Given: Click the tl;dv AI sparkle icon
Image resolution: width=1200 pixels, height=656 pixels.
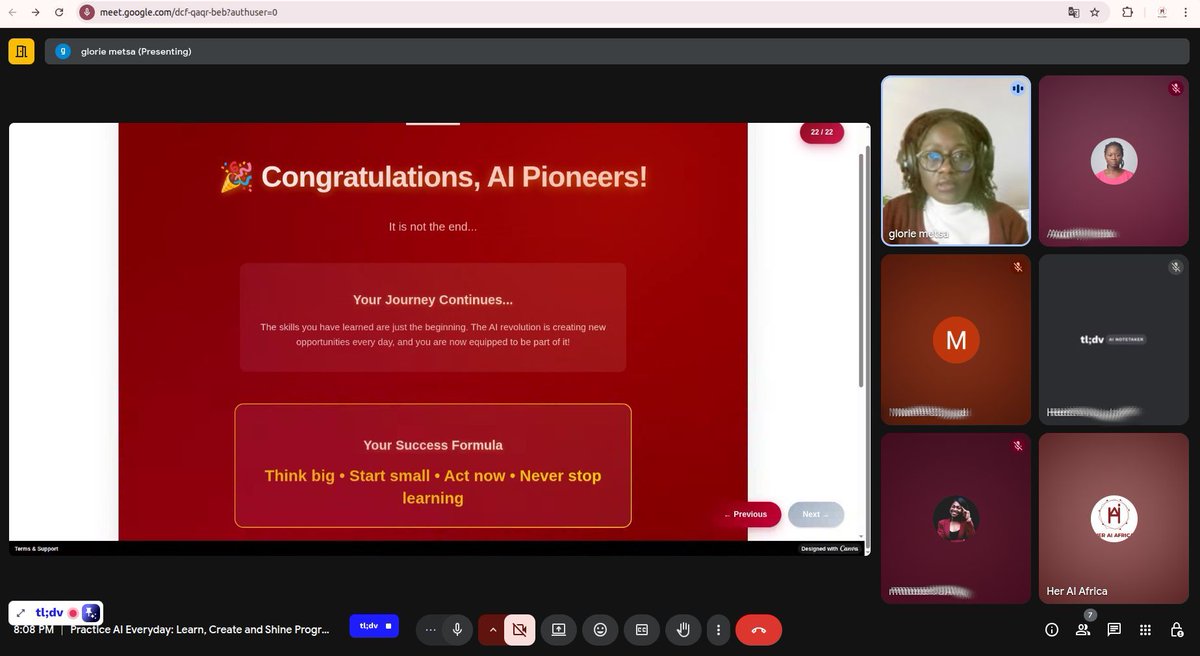Looking at the screenshot, I should click(90, 612).
